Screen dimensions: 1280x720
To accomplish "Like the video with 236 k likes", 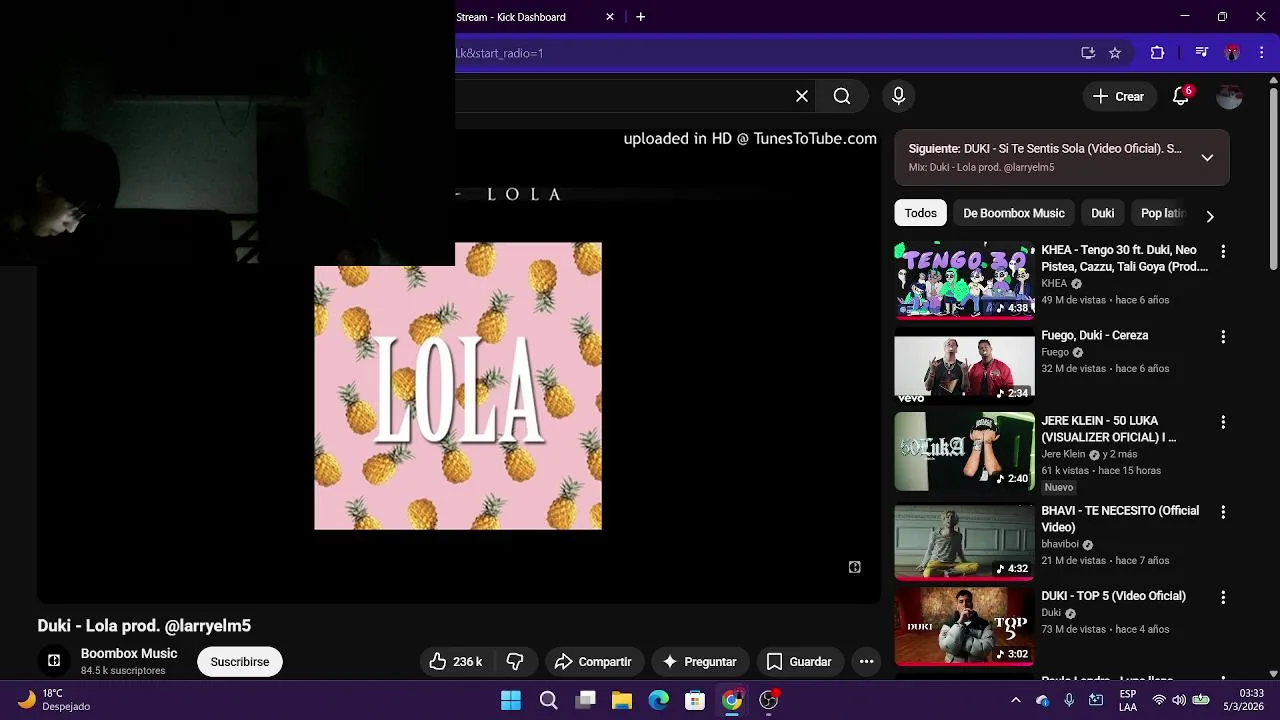I will pos(455,662).
